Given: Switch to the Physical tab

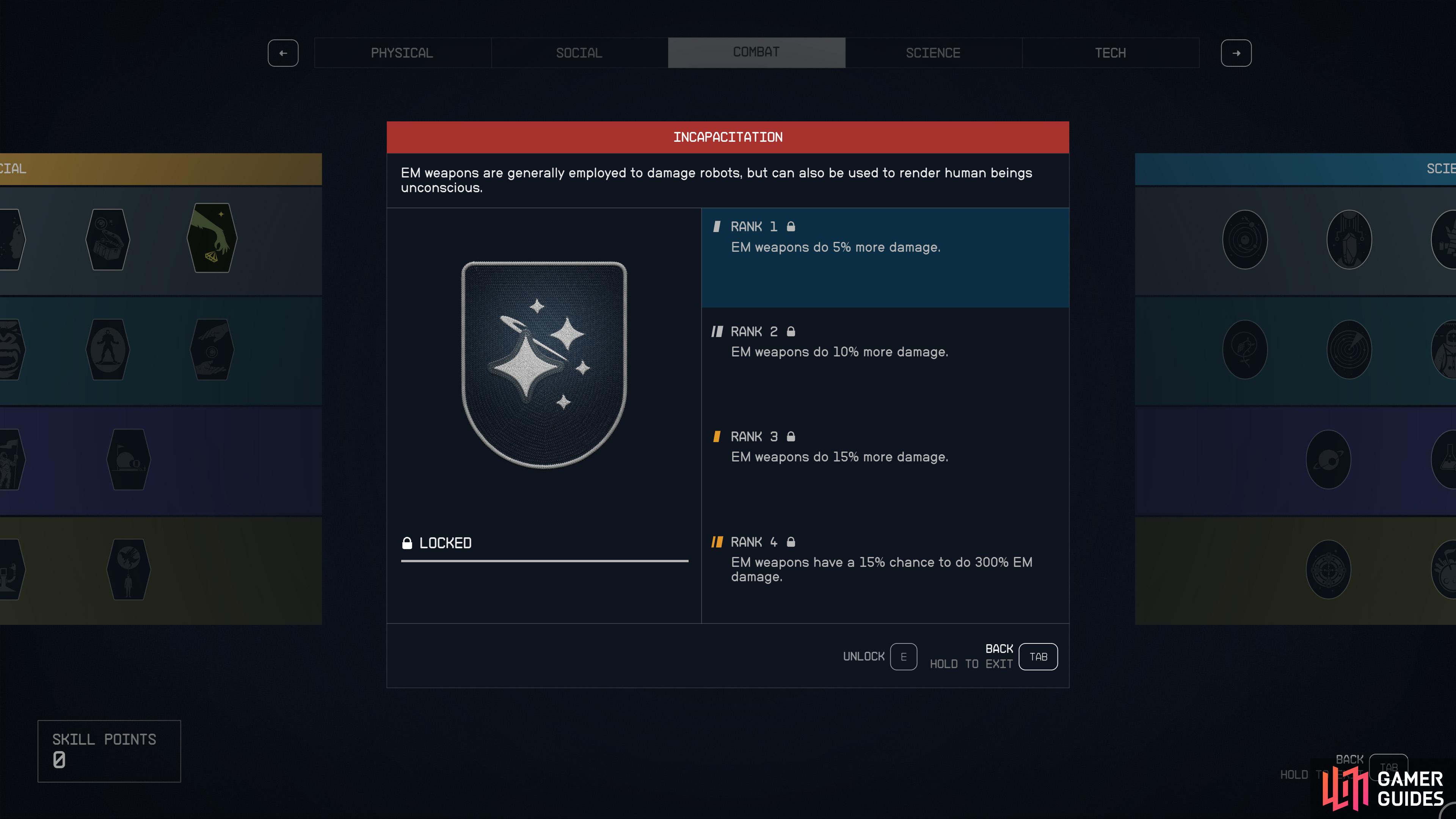Looking at the screenshot, I should tap(402, 53).
